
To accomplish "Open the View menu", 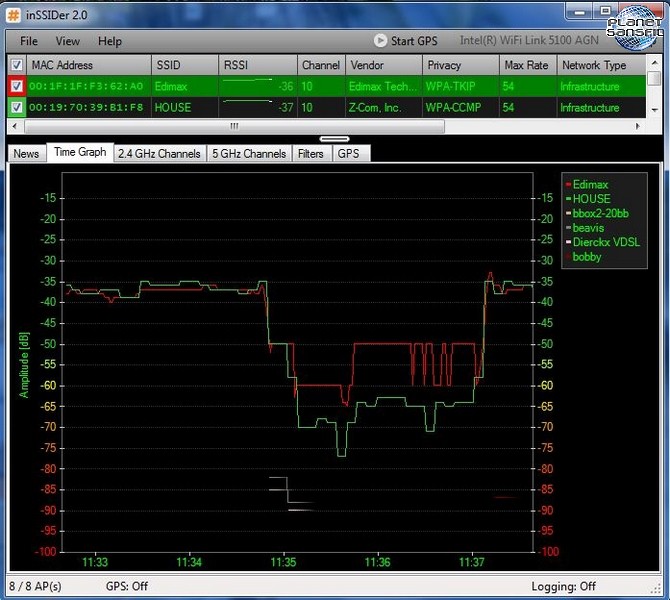I will click(68, 41).
